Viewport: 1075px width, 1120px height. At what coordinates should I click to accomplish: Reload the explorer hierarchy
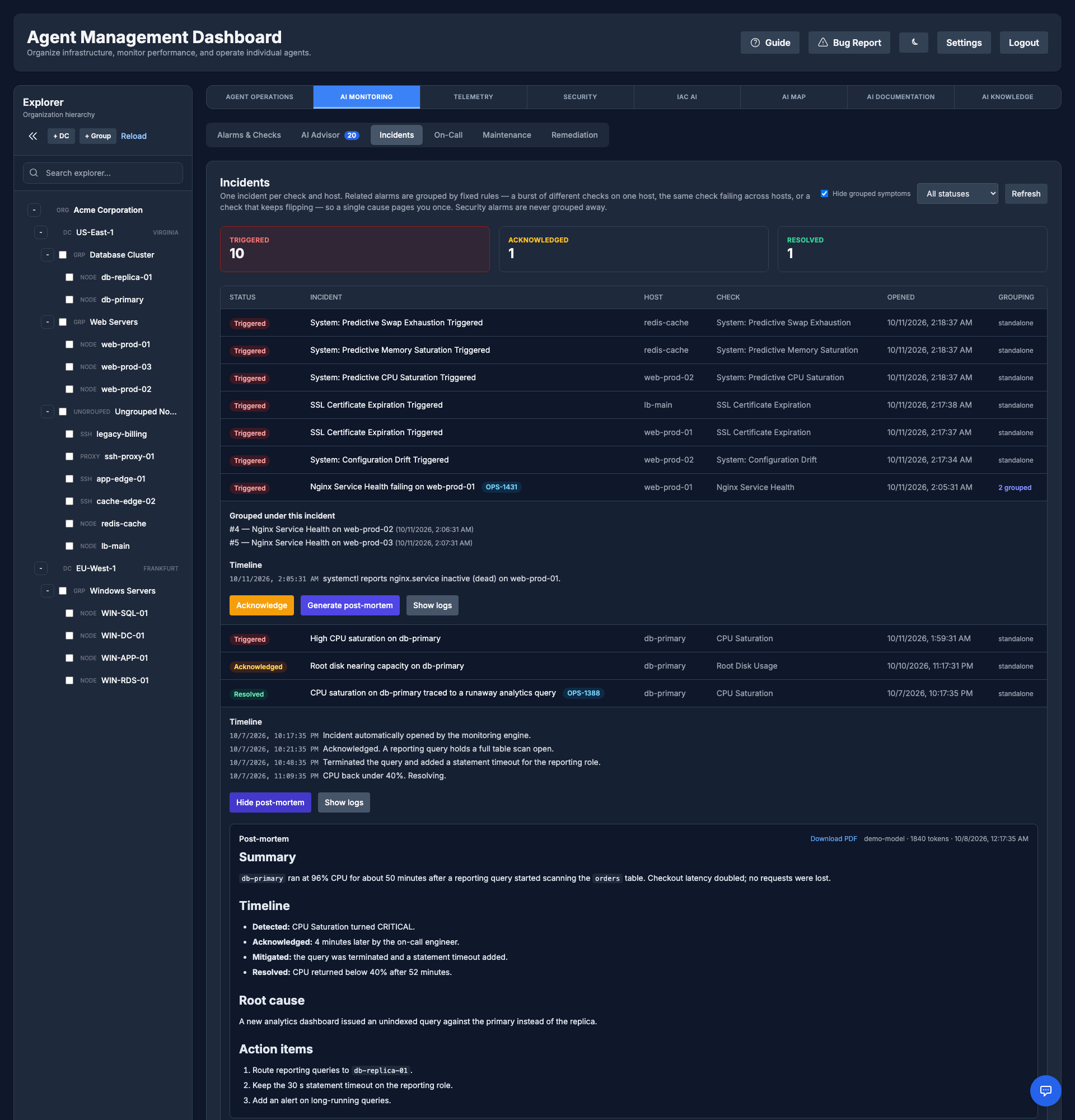tap(134, 136)
